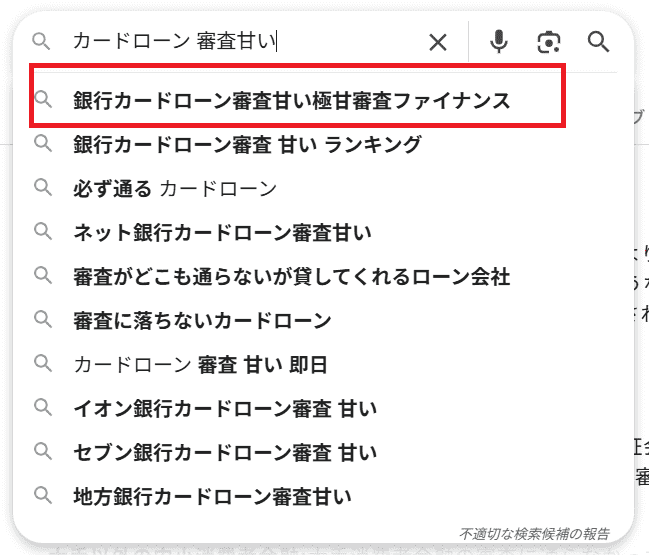
Task: Click magnifier icon beside 必ず通る カードローン
Action: (x=42, y=187)
